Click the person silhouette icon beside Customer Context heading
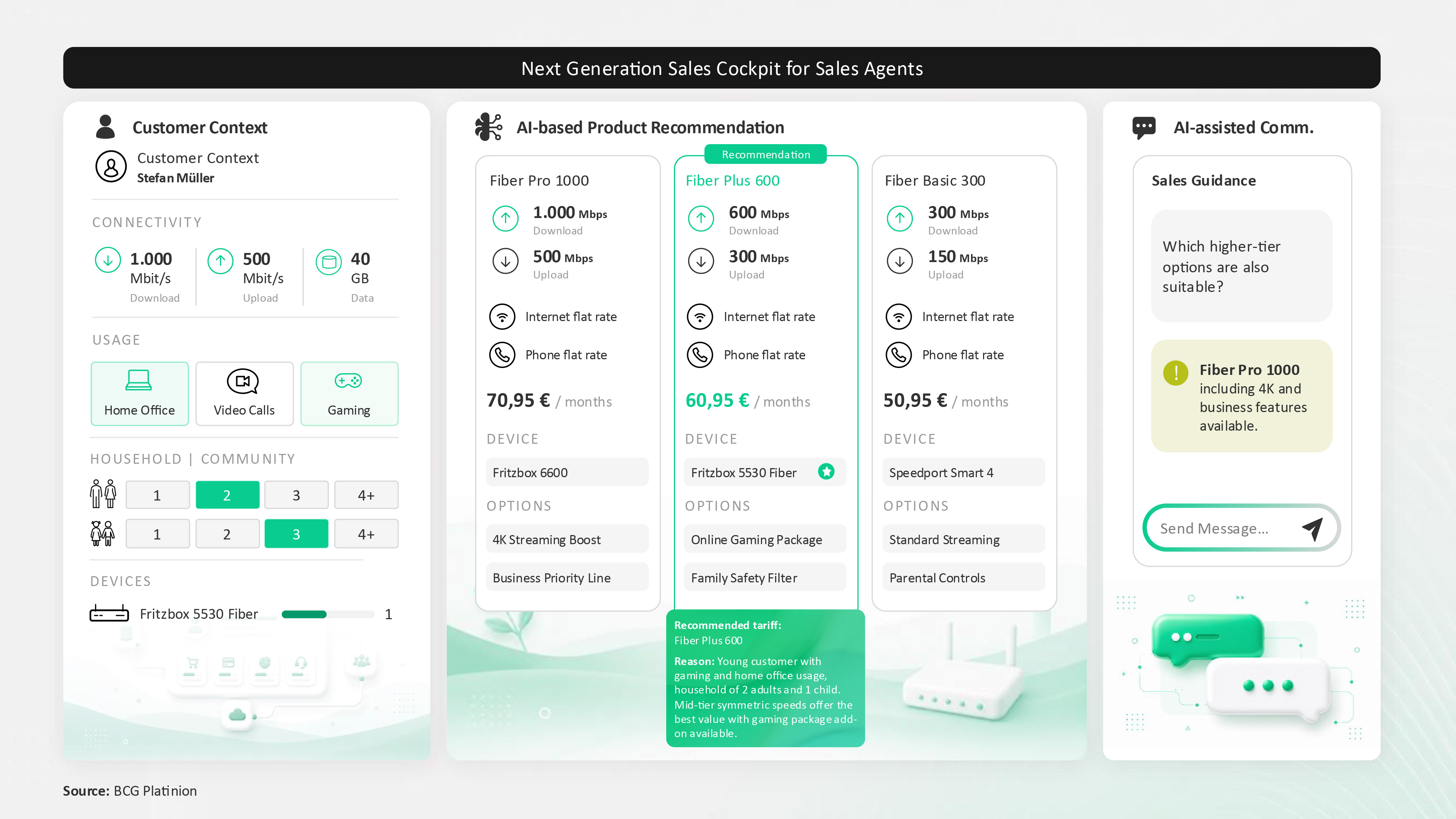Viewport: 1456px width, 819px height. click(105, 127)
